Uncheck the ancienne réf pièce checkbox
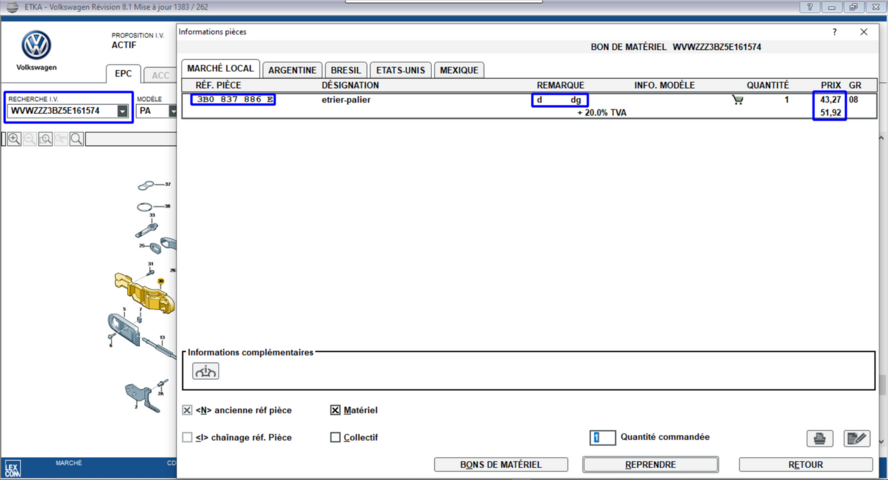Viewport: 888px width, 480px height. 188,410
